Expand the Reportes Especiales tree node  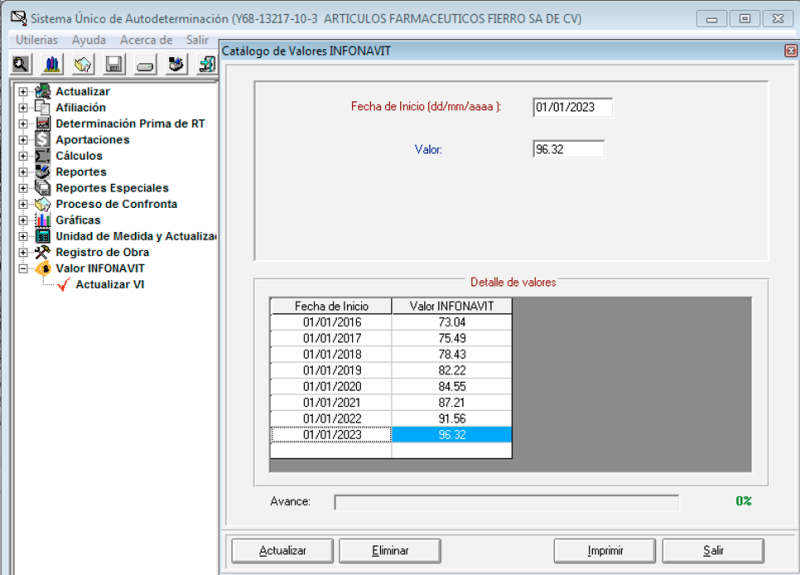pos(23,188)
